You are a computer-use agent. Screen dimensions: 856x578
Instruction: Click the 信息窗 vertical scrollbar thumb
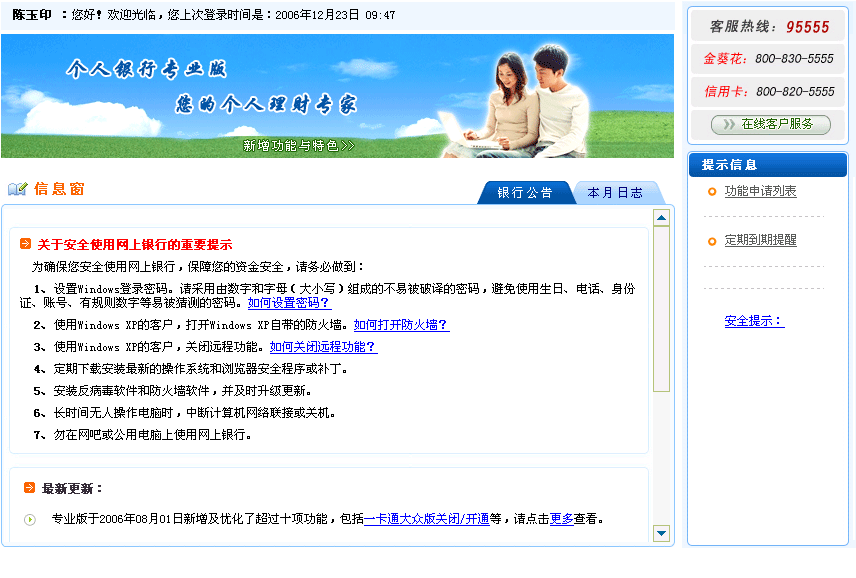point(661,310)
